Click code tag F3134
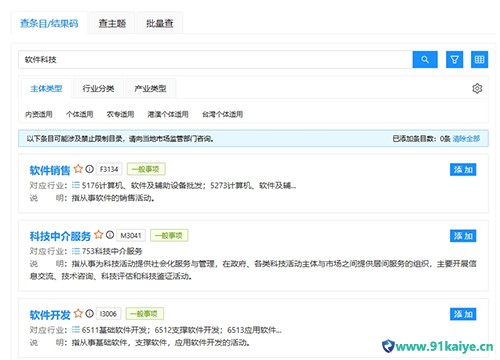Image resolution: width=500 pixels, height=360 pixels. point(109,169)
